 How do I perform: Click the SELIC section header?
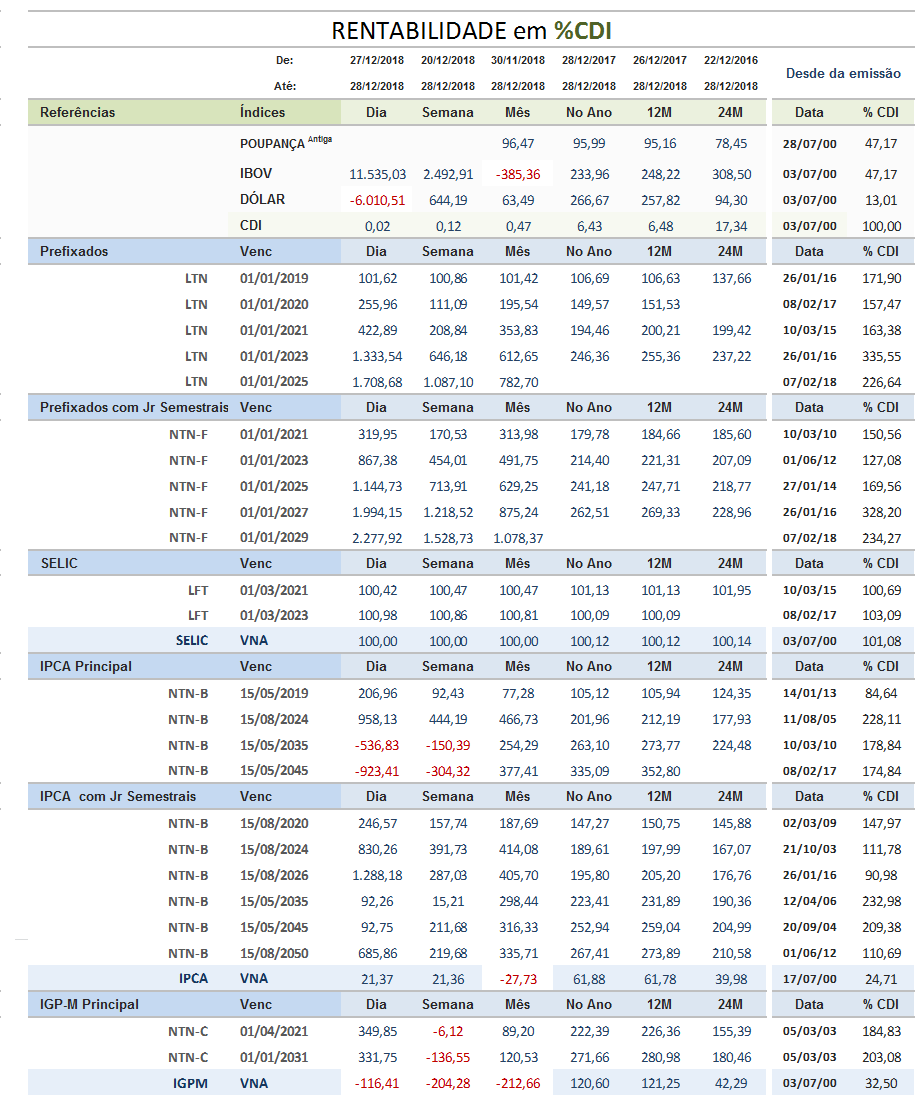(x=59, y=563)
